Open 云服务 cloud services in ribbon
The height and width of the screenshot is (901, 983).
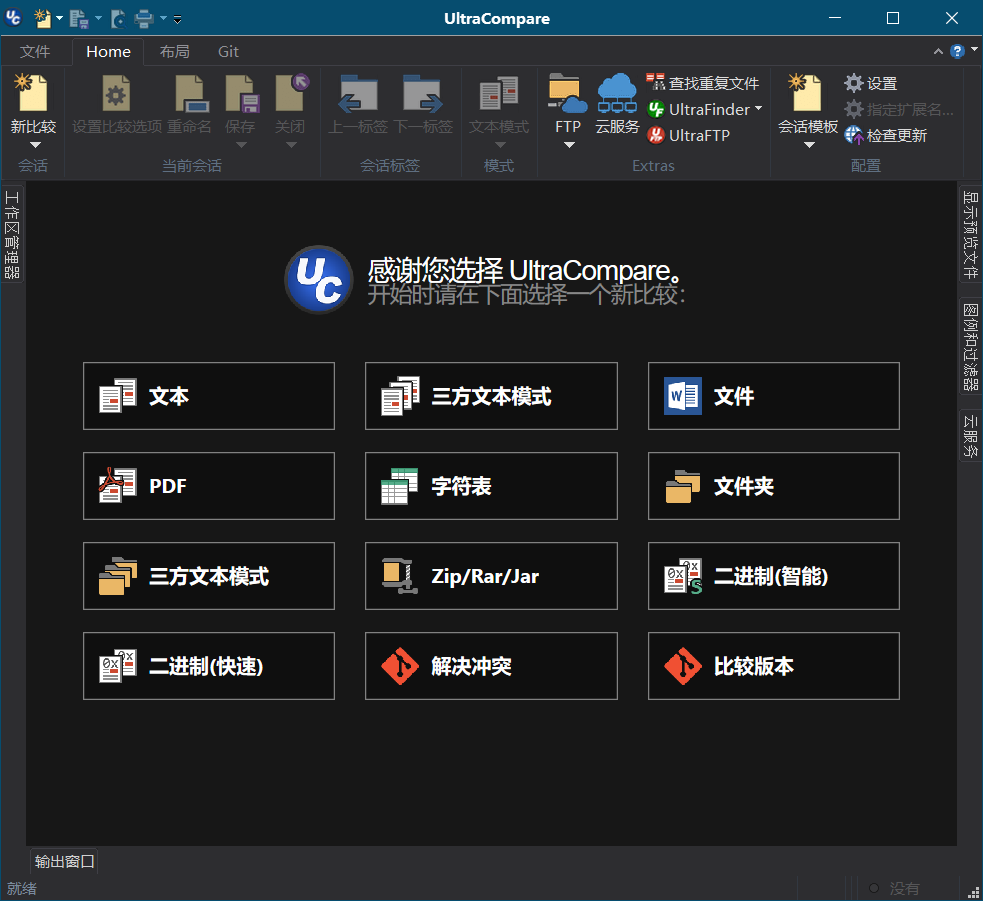coord(617,104)
